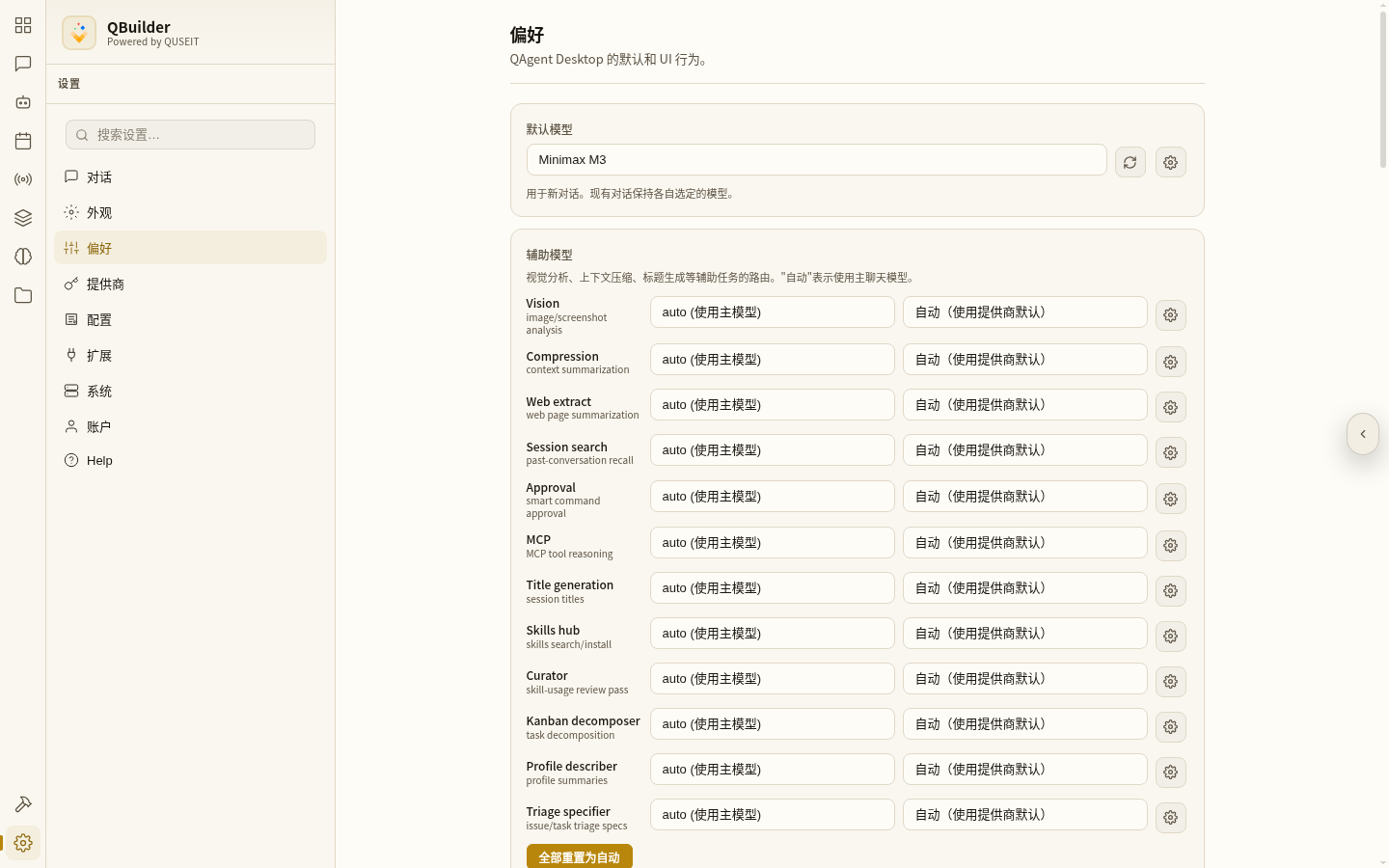Go to 提供商 settings section
This screenshot has height=868, width=1389.
pyautogui.click(x=190, y=284)
